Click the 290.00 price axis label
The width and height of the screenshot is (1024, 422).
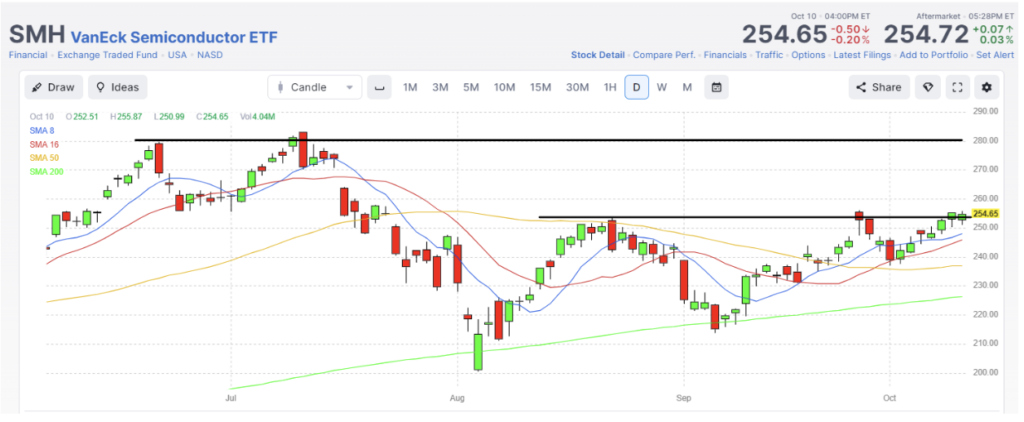[985, 111]
